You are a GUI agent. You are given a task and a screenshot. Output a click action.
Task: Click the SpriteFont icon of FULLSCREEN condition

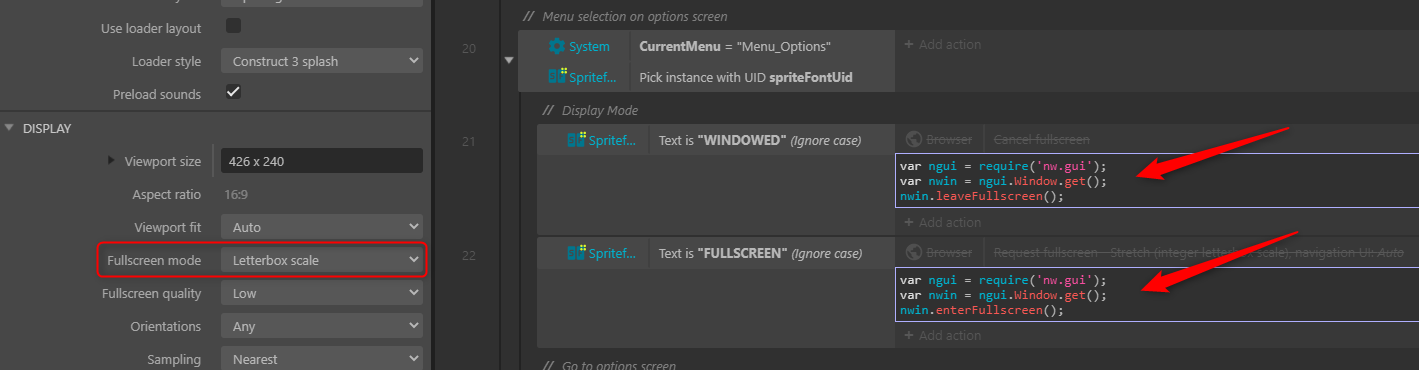576,253
